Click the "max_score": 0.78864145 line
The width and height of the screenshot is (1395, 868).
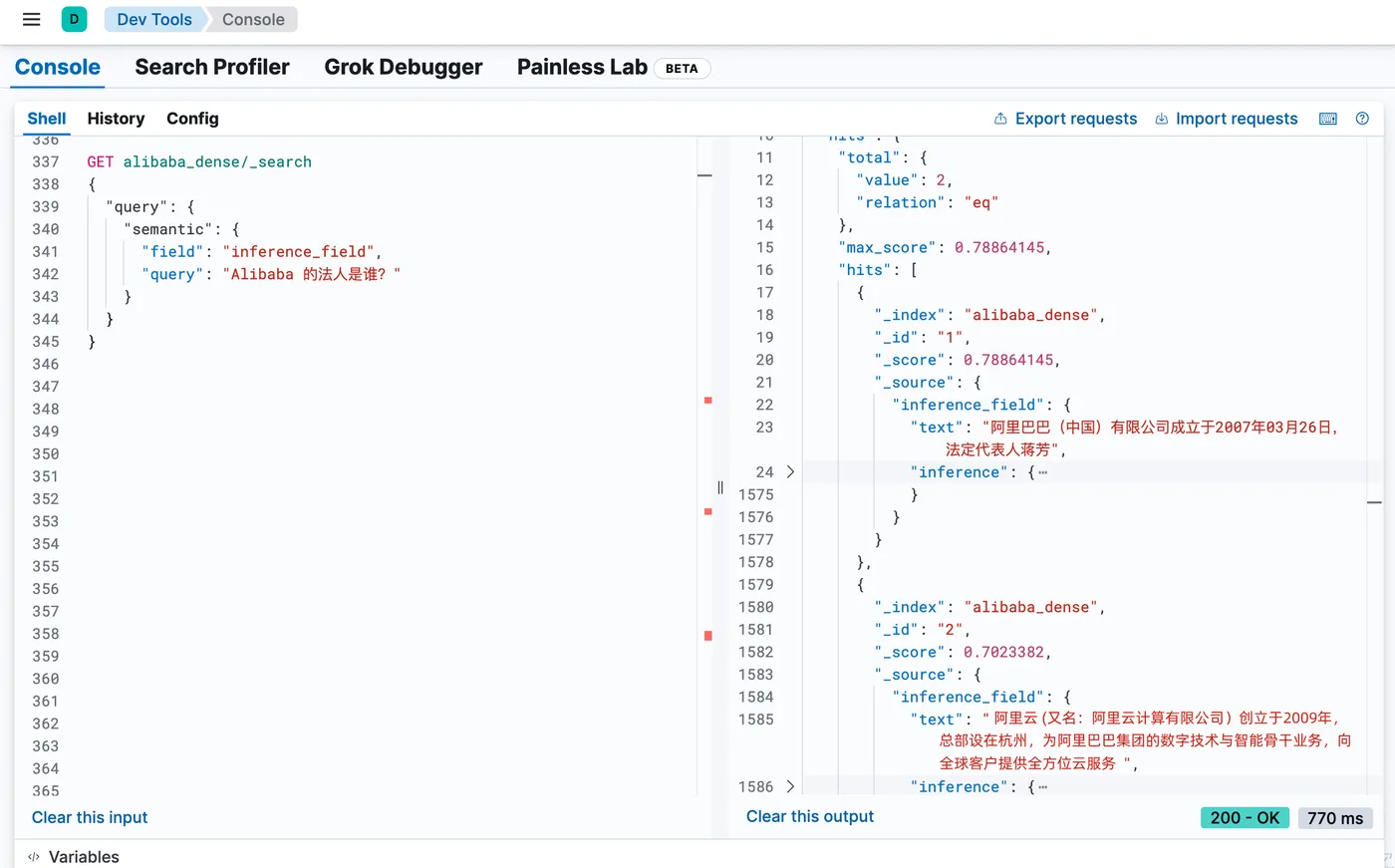(945, 247)
